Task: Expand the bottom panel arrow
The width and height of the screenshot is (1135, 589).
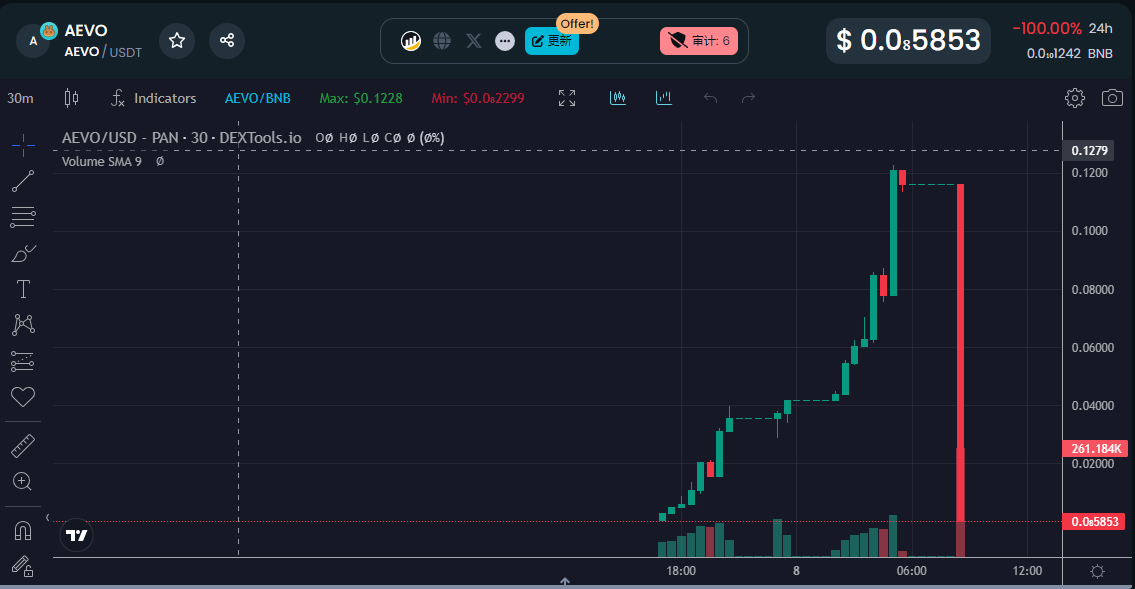Action: [565, 581]
